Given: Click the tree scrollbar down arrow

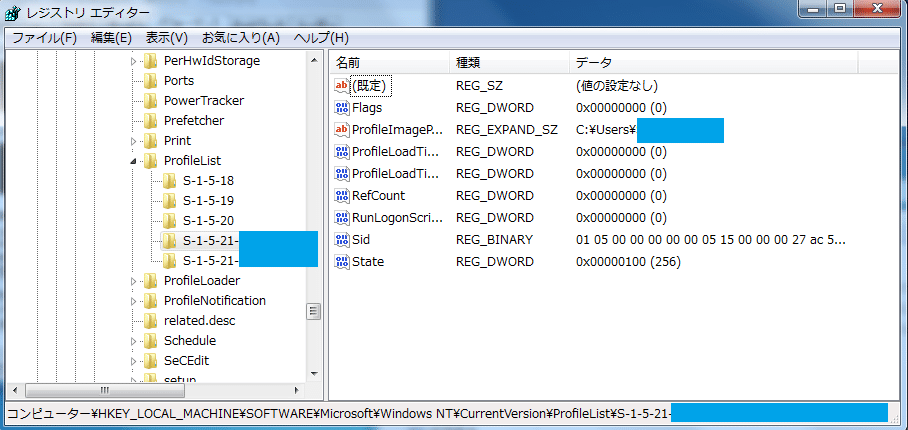Looking at the screenshot, I should 314,373.
